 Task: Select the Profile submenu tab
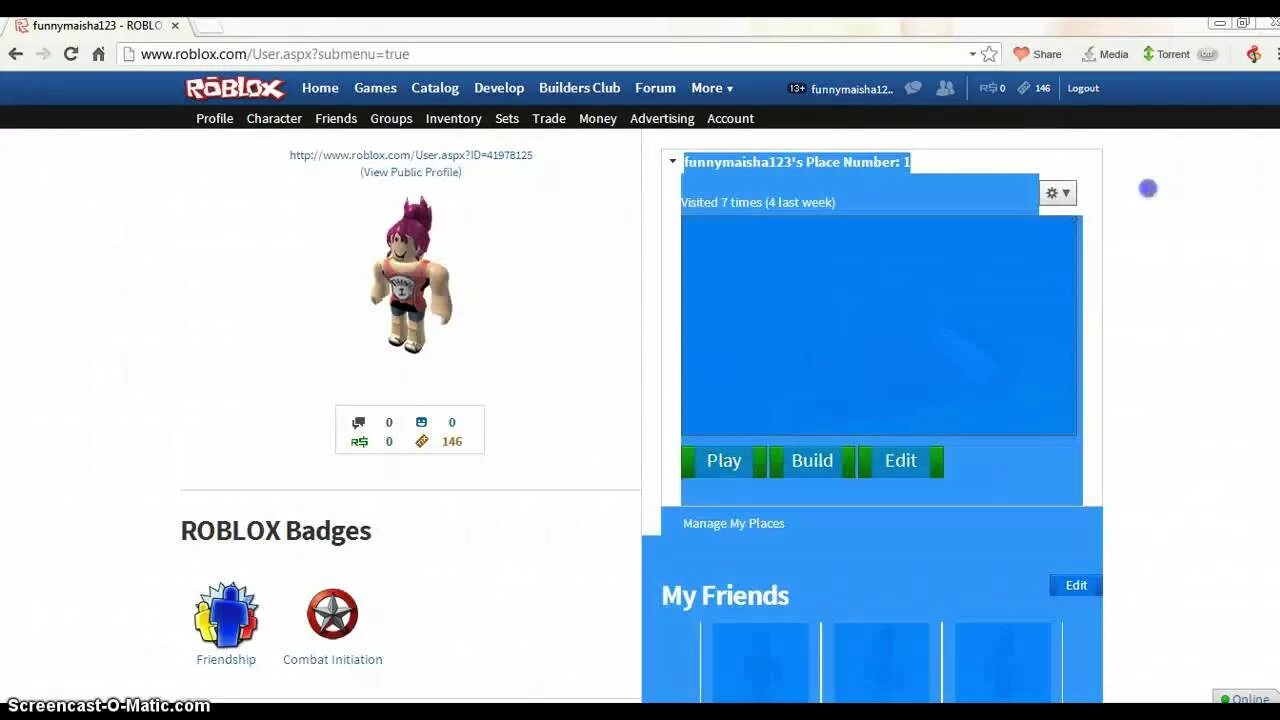[x=214, y=118]
